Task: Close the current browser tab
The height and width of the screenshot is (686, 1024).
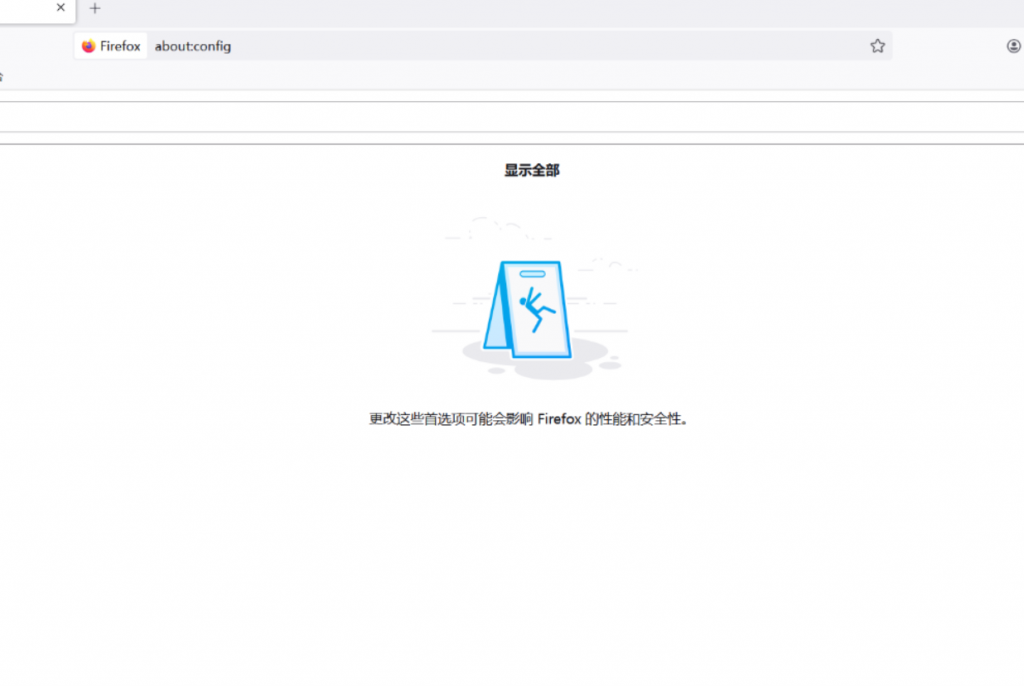Action: pyautogui.click(x=60, y=8)
